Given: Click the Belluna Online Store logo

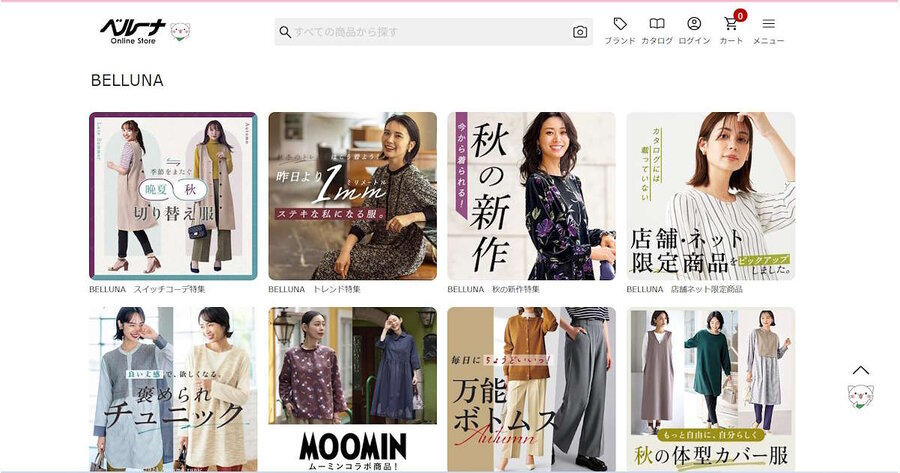Looking at the screenshot, I should coord(133,32).
